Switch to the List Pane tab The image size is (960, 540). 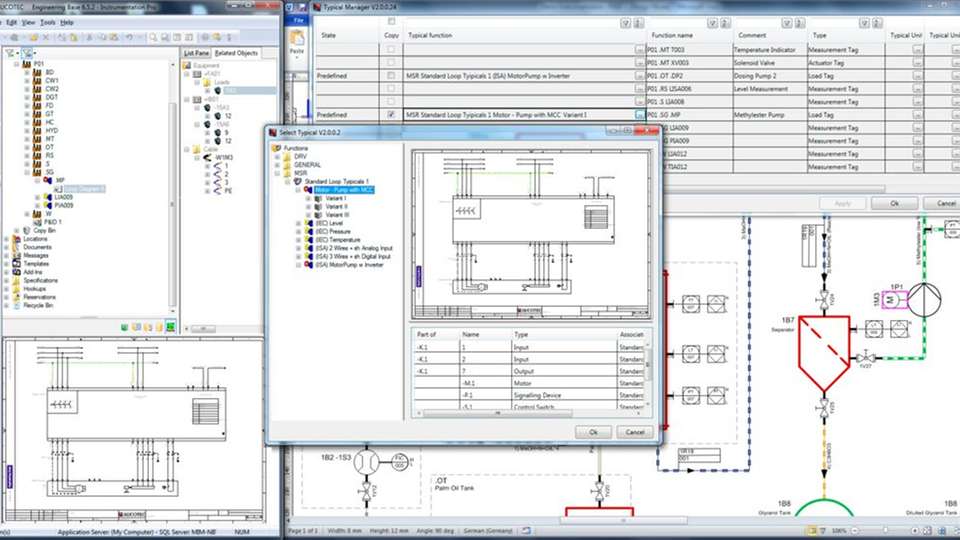click(196, 53)
